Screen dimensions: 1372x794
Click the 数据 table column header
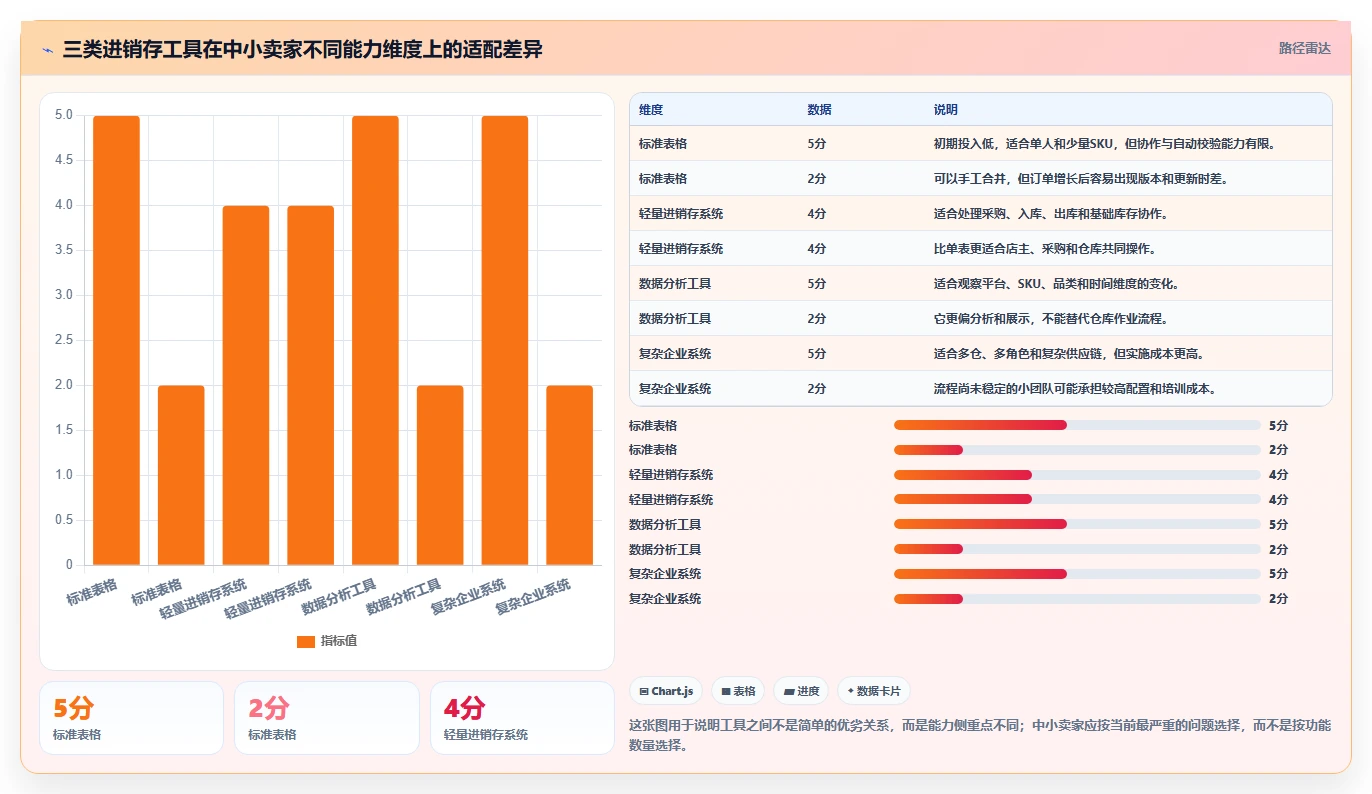pos(819,110)
